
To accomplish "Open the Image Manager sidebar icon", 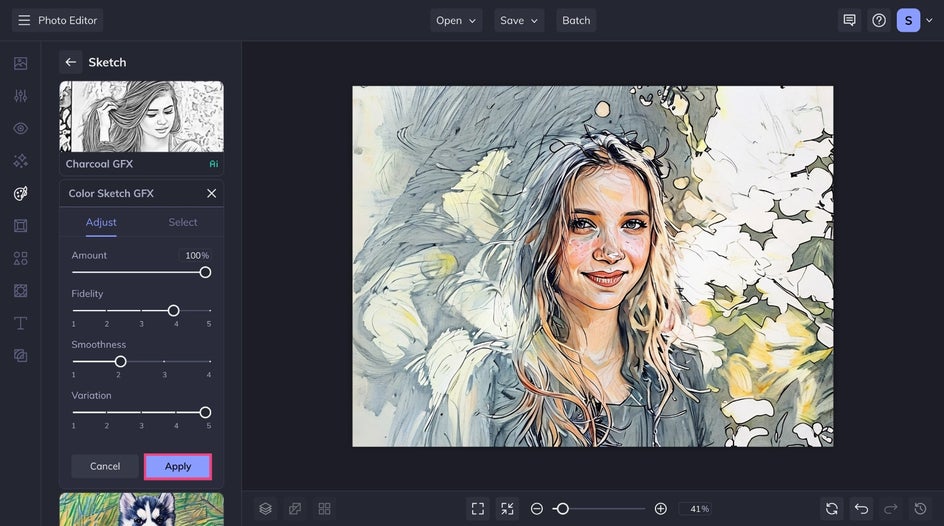I will 20,63.
